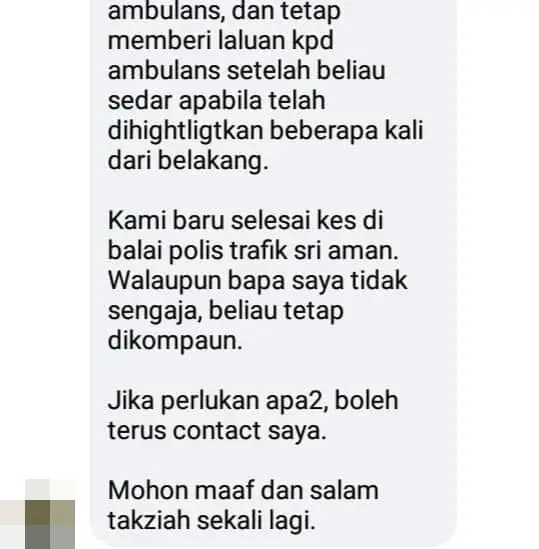Open the pixelated sender avatar
The image size is (539, 549).
click(38, 514)
